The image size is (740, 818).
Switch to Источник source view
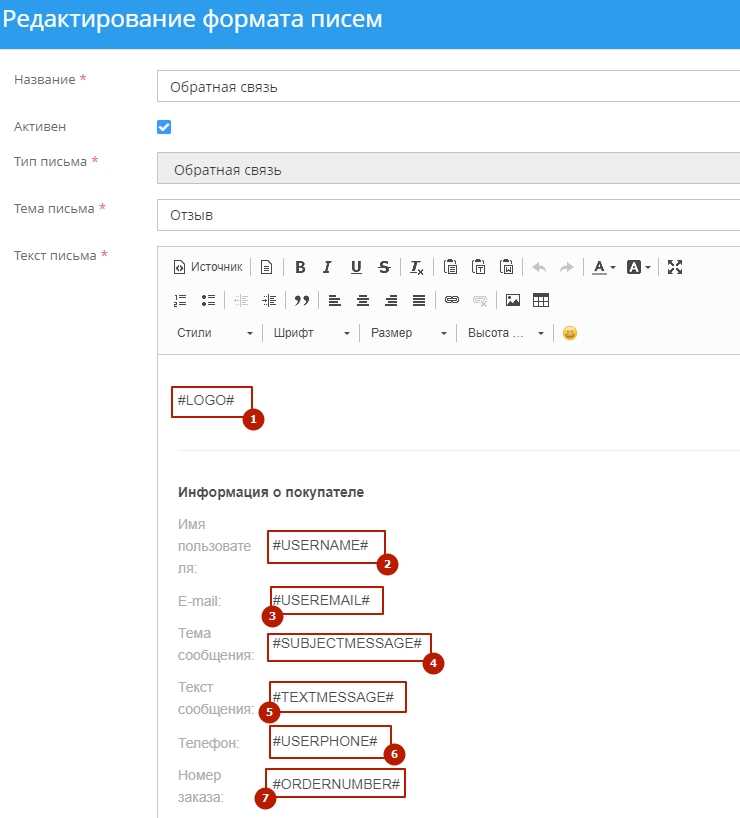(208, 267)
